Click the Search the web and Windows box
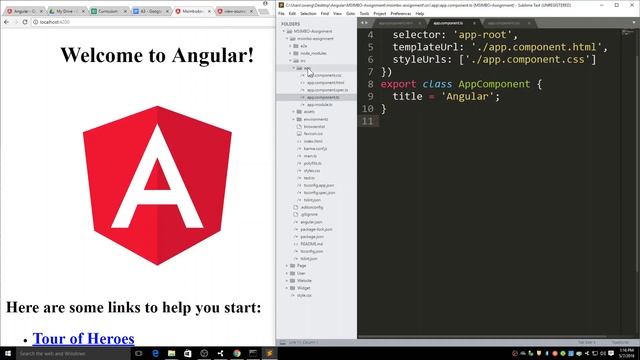The height and width of the screenshot is (360, 640). click(73, 353)
